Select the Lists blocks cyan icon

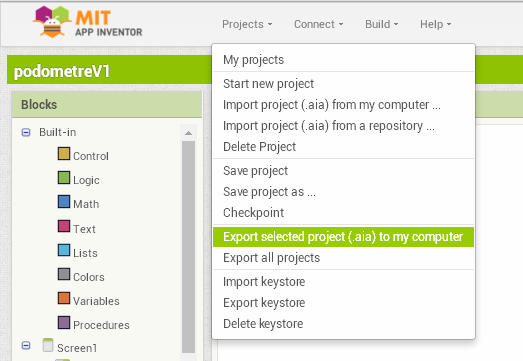[x=64, y=250]
